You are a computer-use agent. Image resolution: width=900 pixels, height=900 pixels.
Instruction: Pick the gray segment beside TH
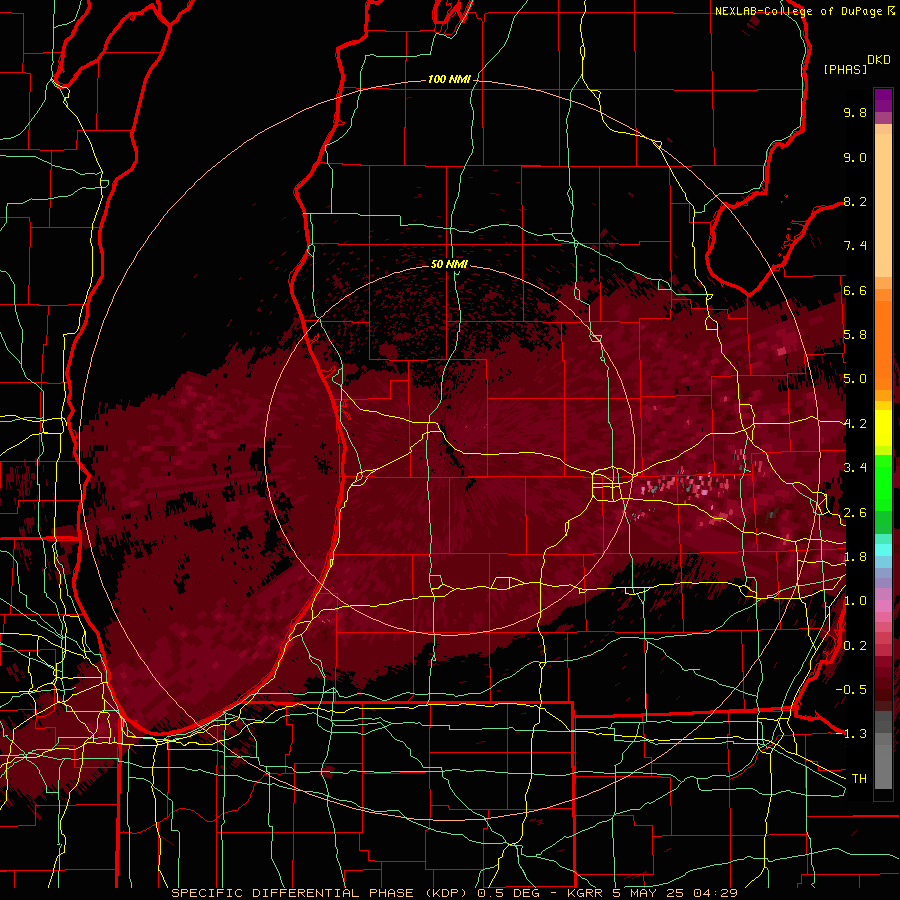[x=883, y=766]
